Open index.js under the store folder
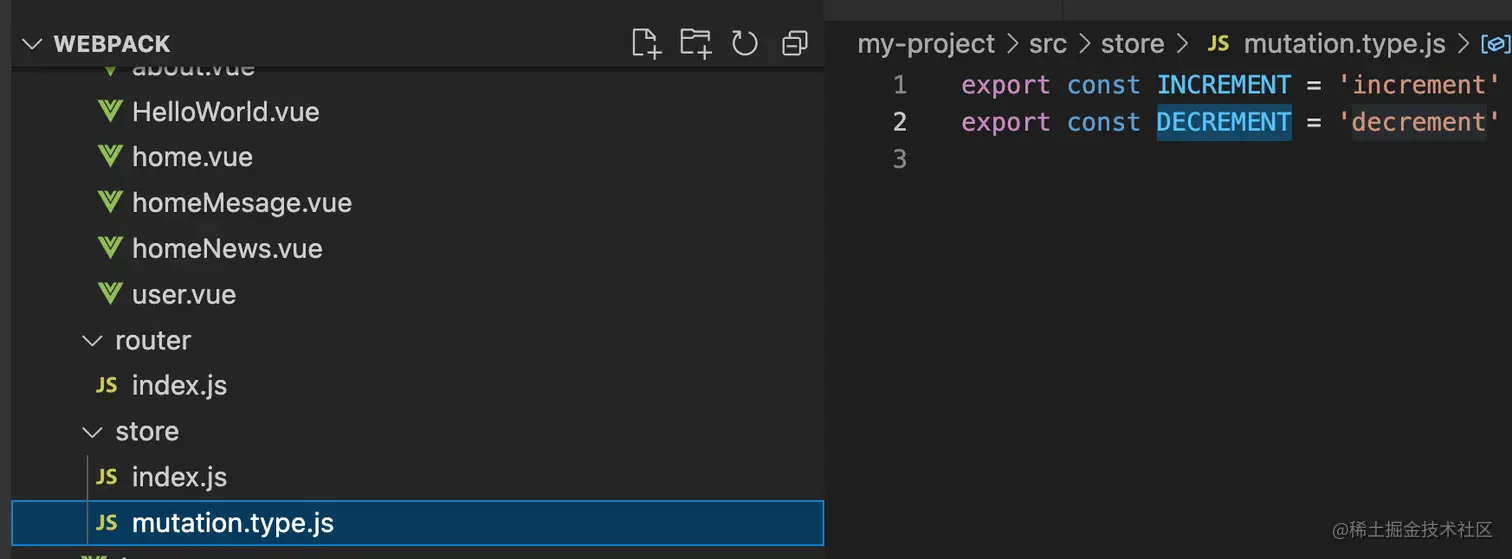This screenshot has width=1512, height=559. 179,477
